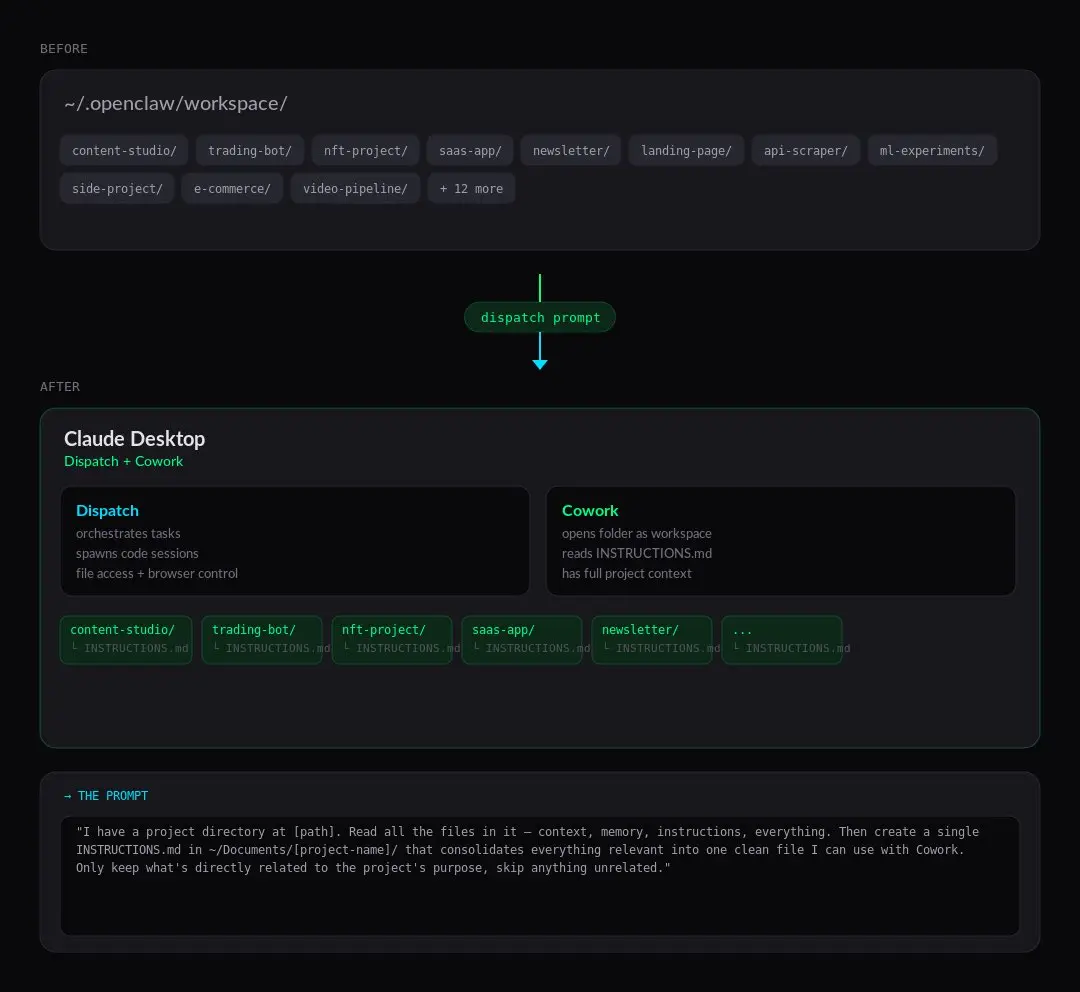Click the 'dispatch prompt' pill
The height and width of the screenshot is (992, 1080).
[540, 317]
